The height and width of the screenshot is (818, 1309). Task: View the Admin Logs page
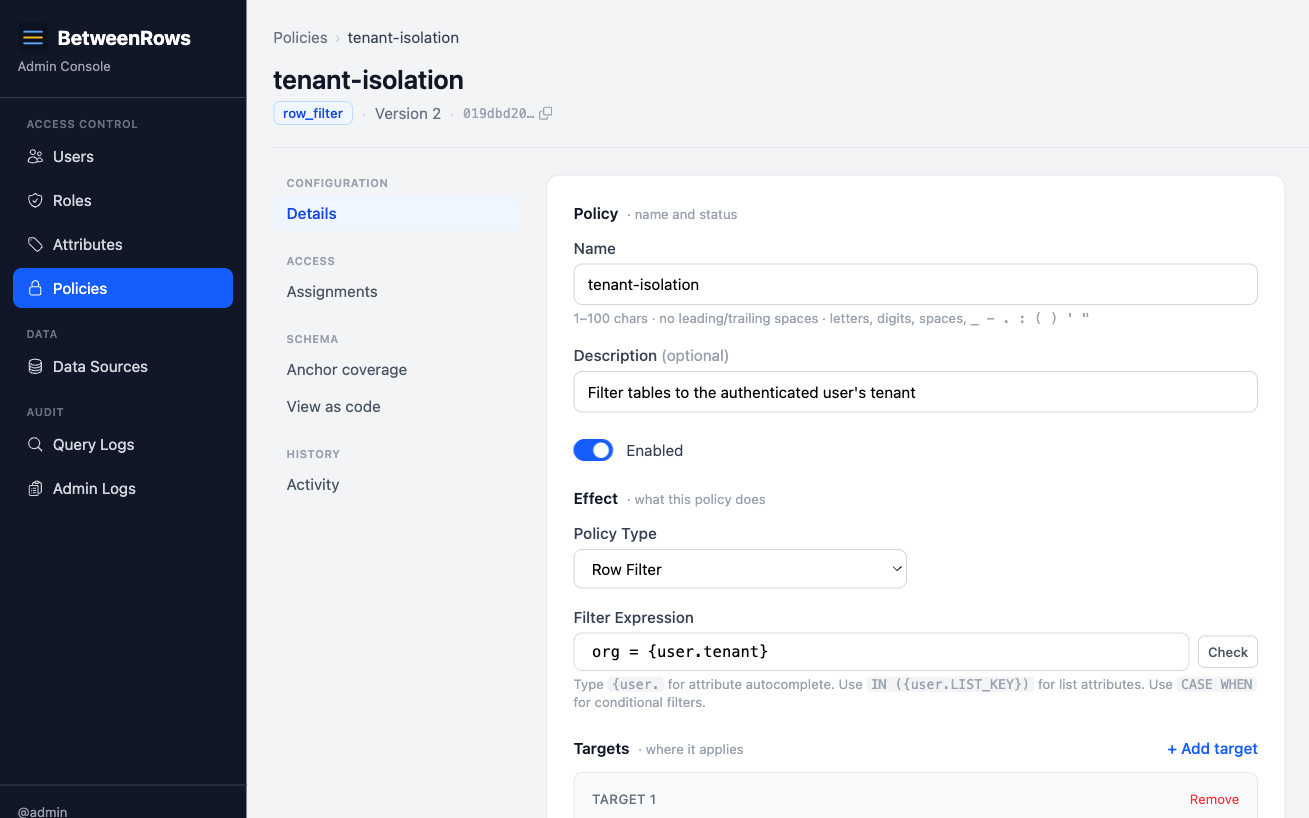coord(123,489)
